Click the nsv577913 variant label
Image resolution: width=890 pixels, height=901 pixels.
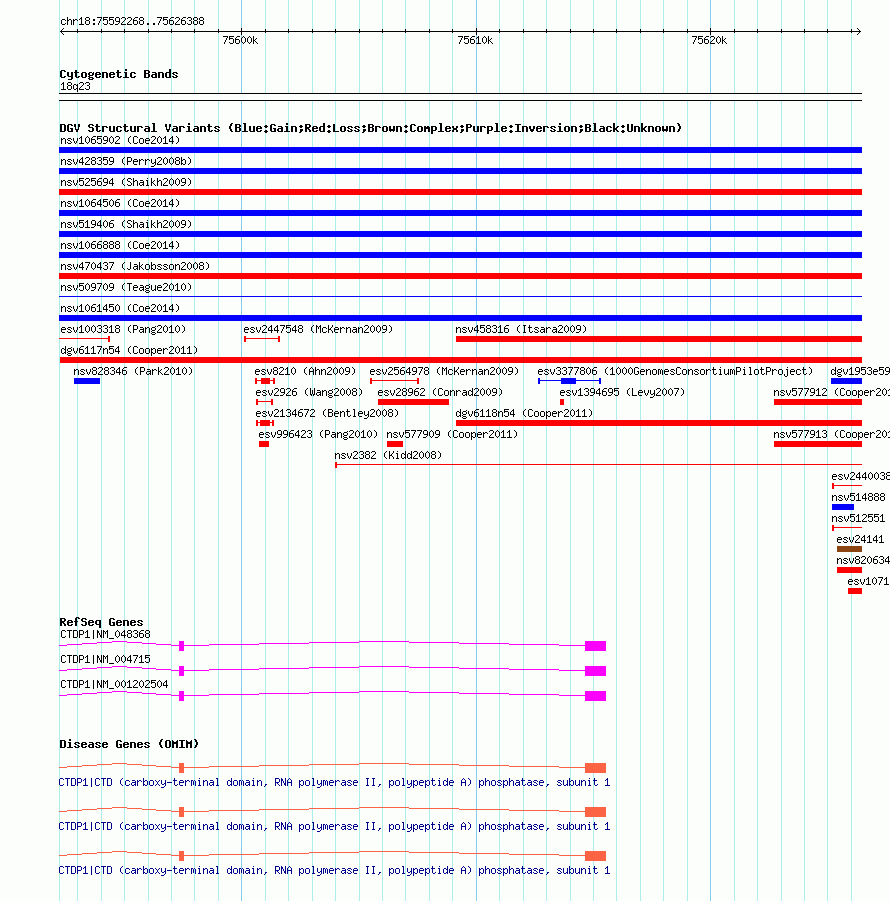click(x=831, y=434)
